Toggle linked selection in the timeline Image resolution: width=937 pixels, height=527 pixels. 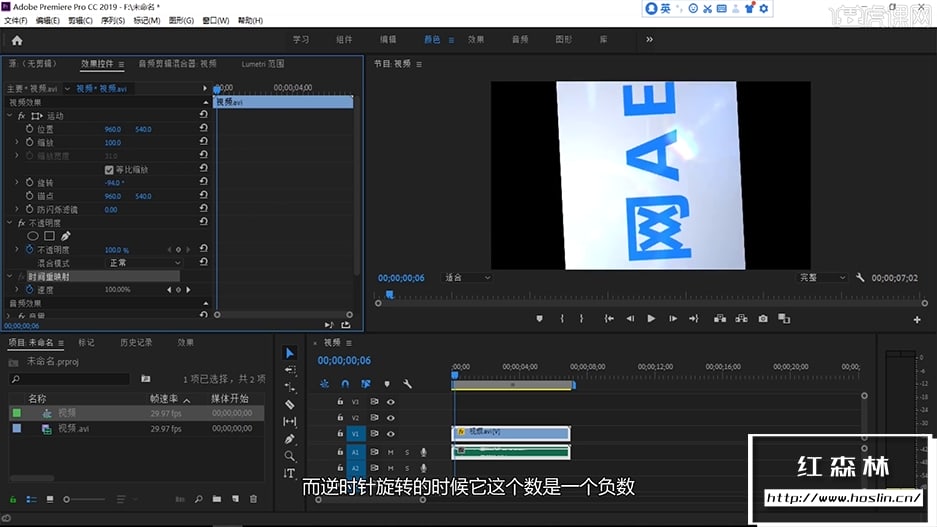click(x=366, y=384)
